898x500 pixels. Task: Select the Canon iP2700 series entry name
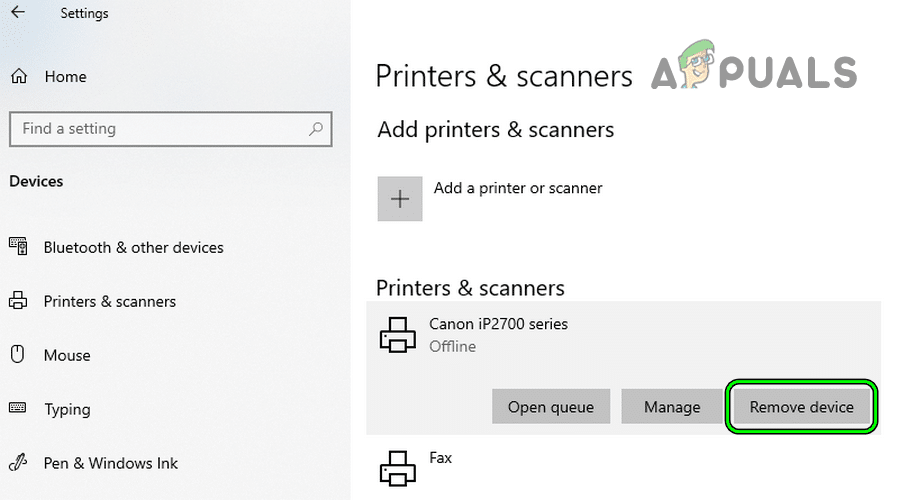pyautogui.click(x=498, y=324)
